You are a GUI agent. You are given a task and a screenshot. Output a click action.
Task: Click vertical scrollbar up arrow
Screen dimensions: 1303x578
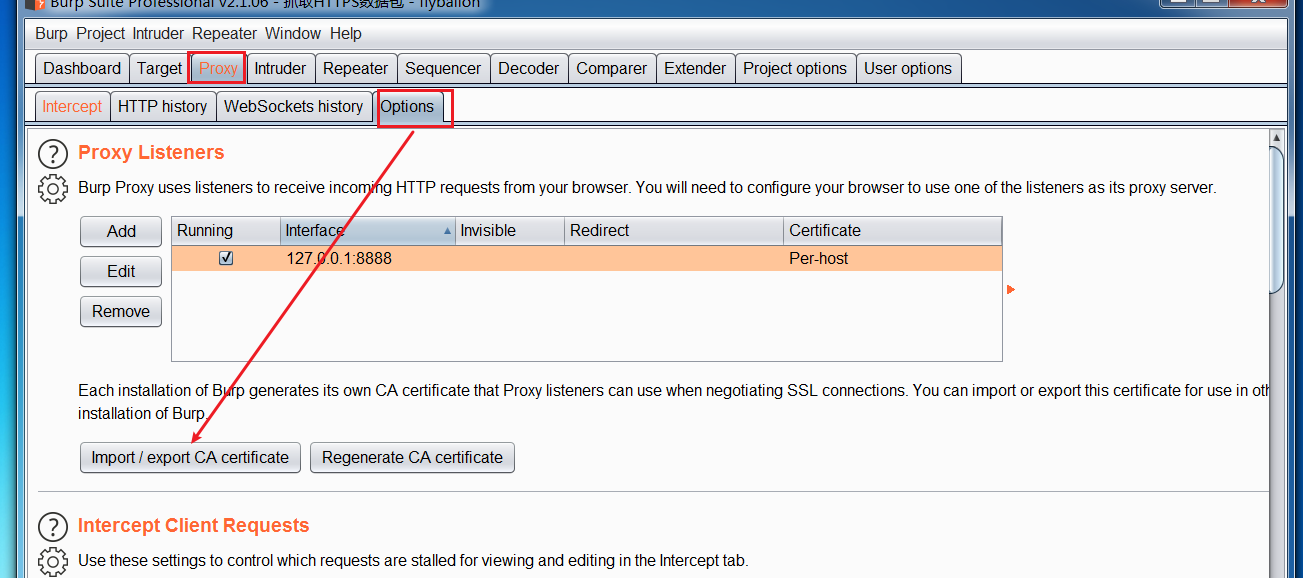[1276, 137]
